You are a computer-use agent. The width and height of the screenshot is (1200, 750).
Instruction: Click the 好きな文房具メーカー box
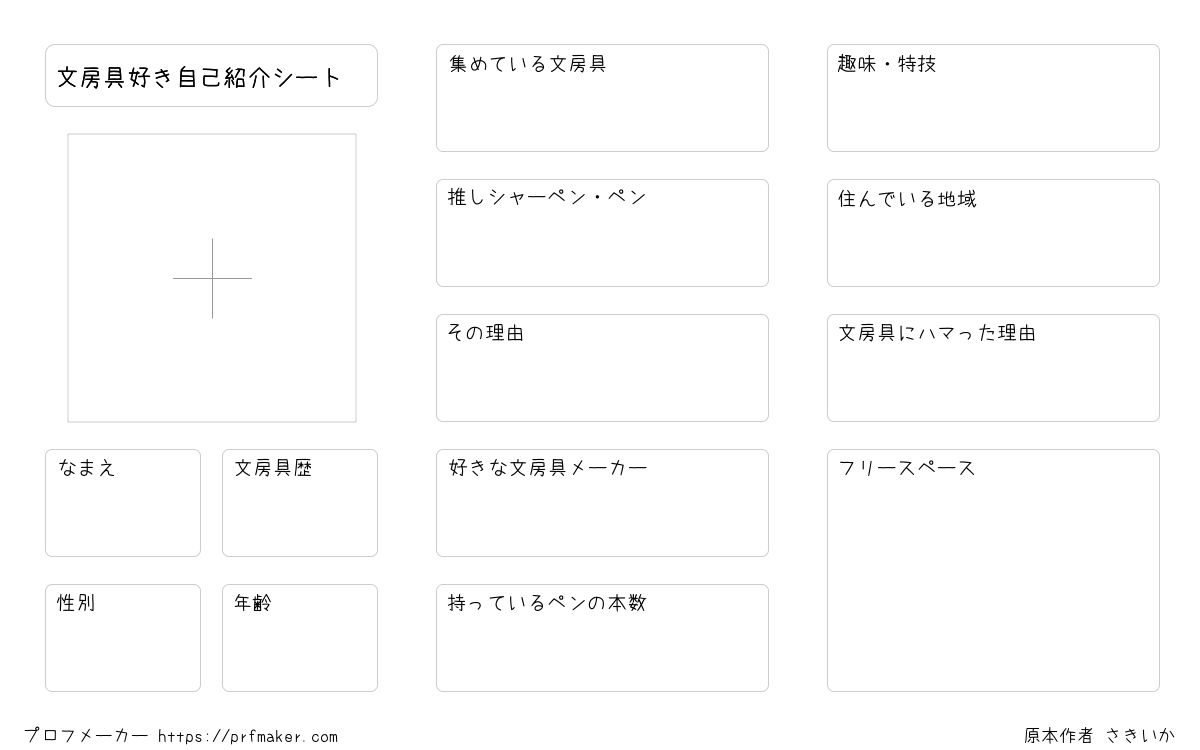click(602, 503)
